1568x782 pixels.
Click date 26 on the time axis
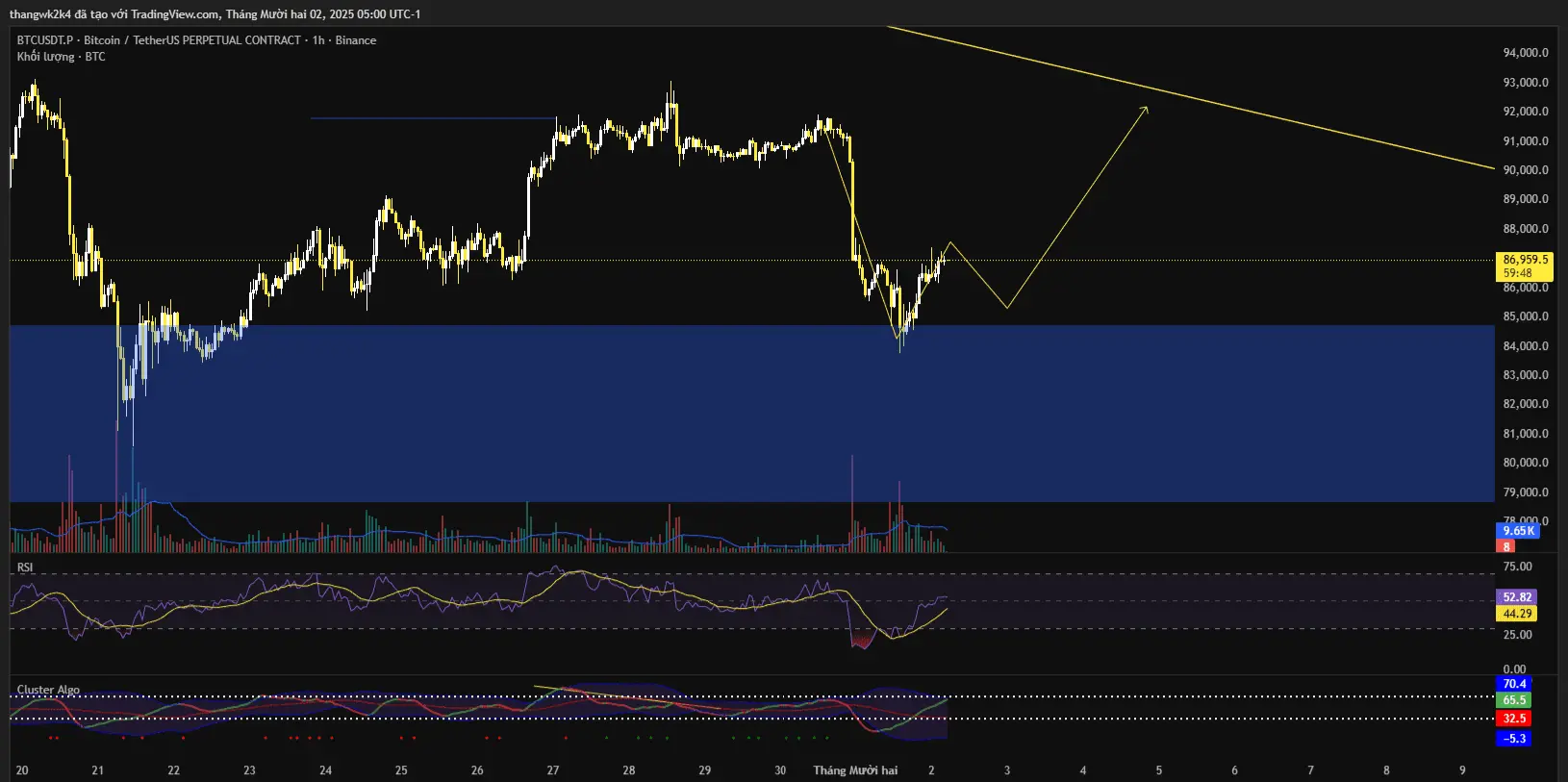477,770
